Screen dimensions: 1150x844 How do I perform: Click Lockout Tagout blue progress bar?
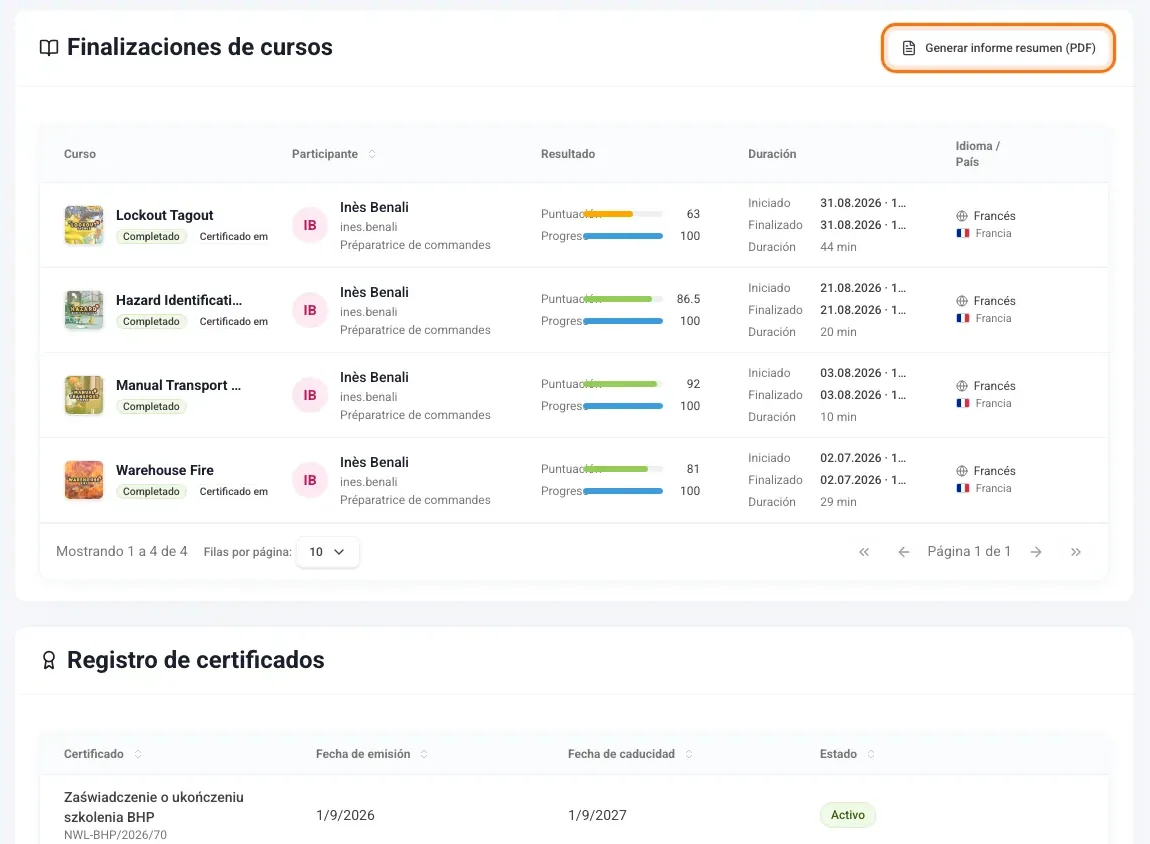[x=623, y=236]
